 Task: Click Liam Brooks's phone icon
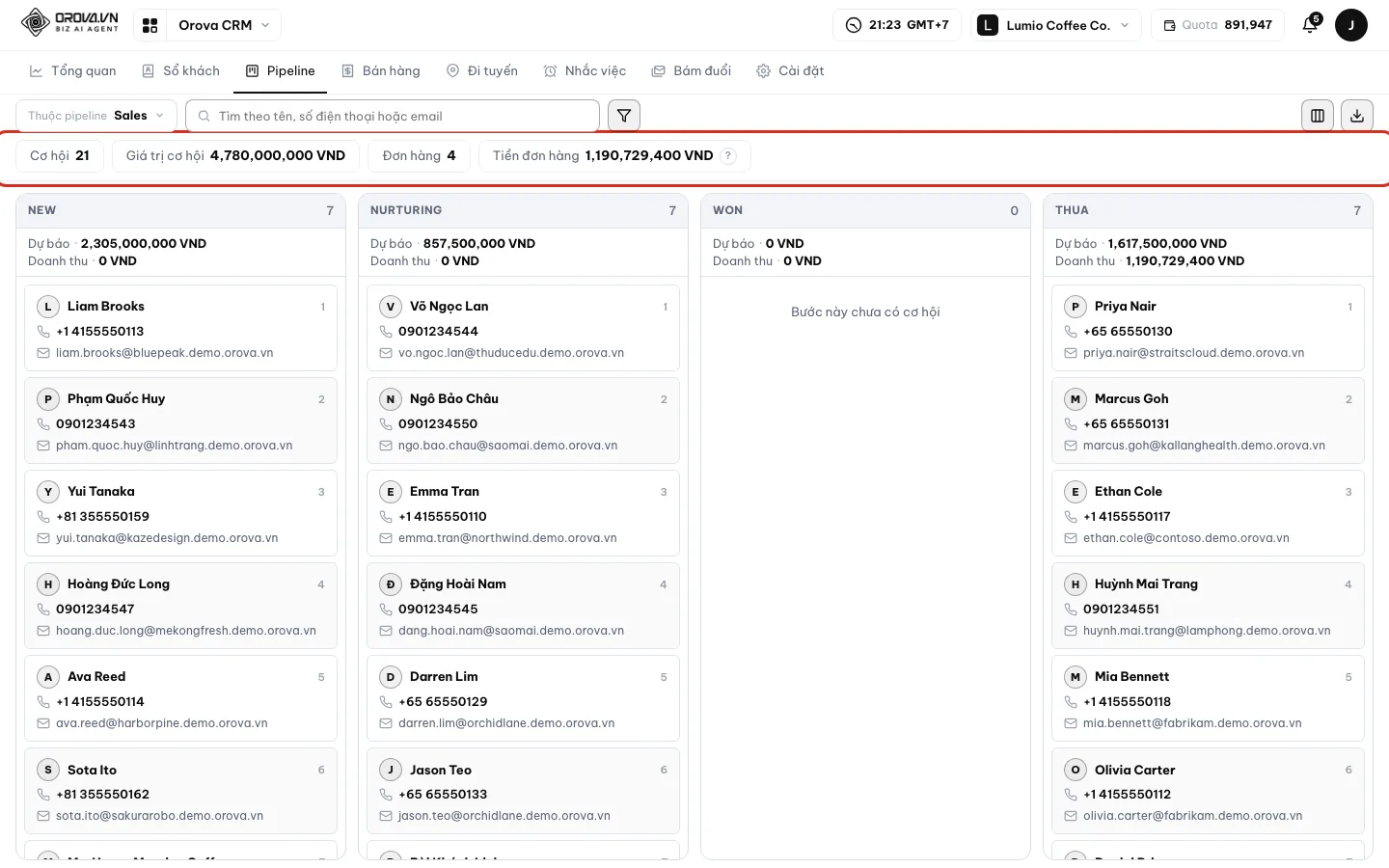click(x=43, y=332)
